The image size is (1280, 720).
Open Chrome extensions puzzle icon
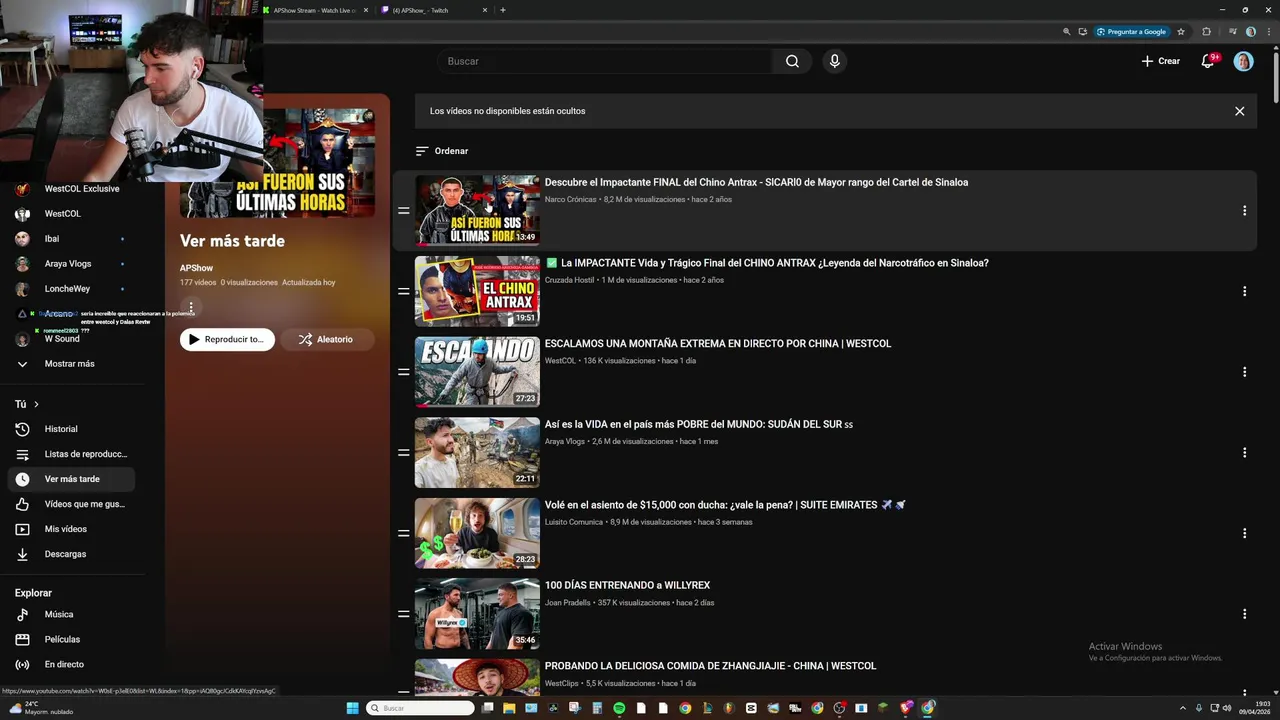click(x=1206, y=32)
